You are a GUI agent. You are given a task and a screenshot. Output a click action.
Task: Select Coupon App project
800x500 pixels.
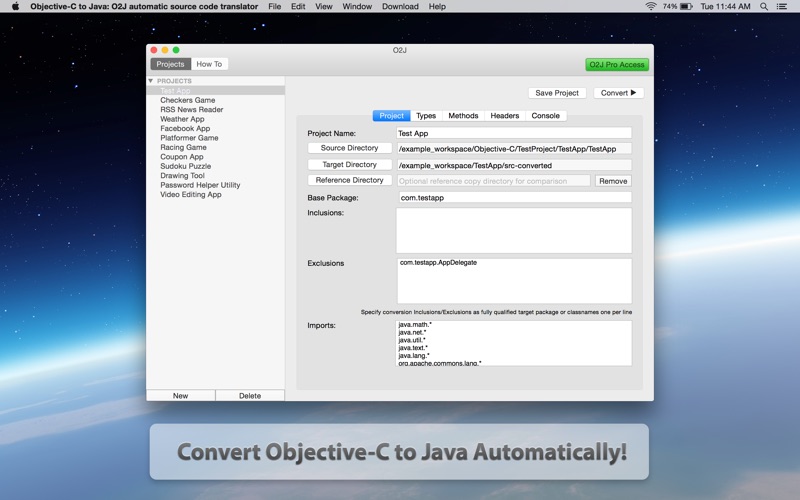tap(215, 157)
